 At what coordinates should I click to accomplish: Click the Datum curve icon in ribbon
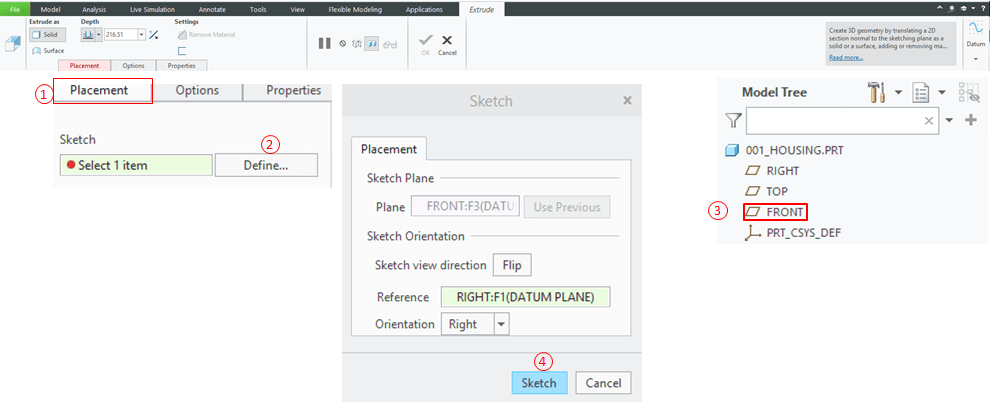tap(976, 29)
